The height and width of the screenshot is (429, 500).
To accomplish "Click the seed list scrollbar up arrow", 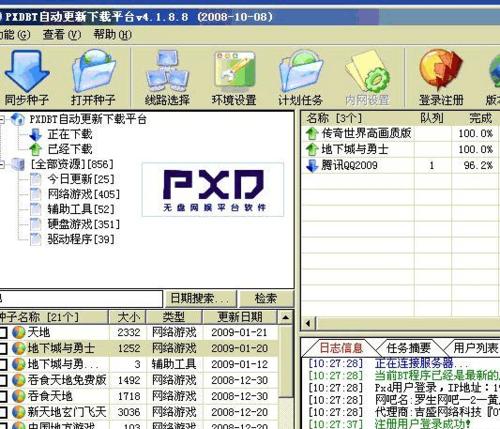I will 286,317.
